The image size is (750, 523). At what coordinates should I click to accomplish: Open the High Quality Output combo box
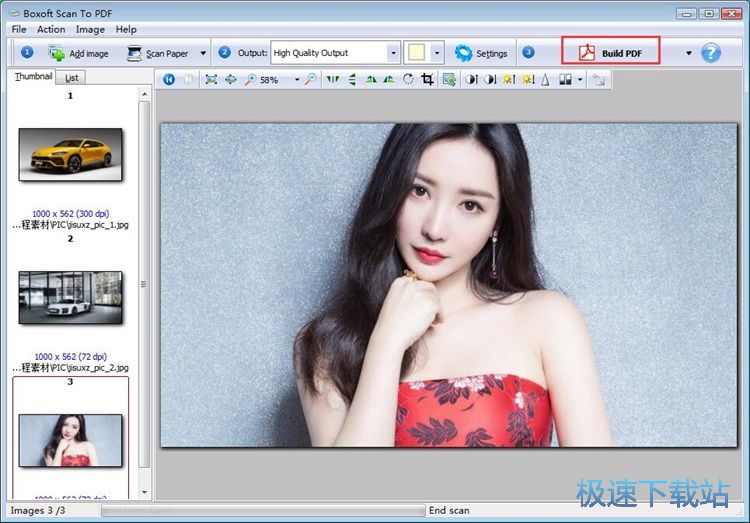tap(335, 53)
